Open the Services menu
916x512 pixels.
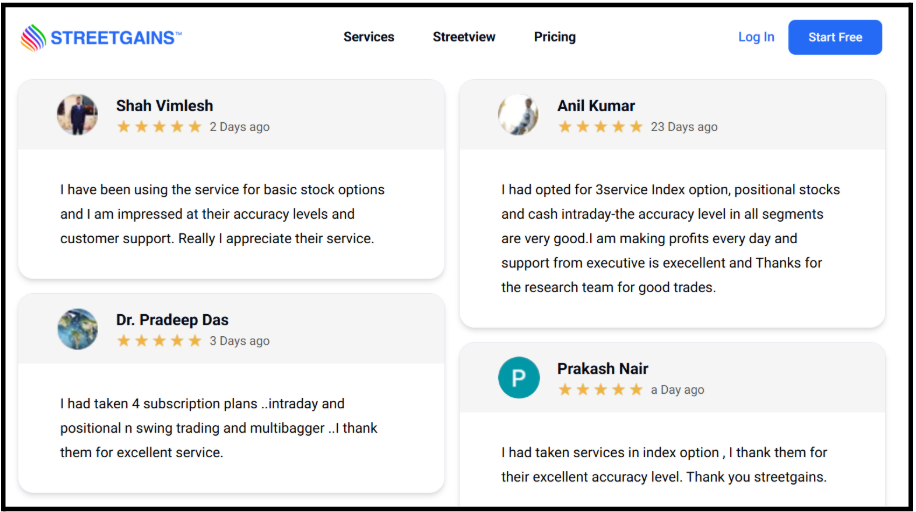pyautogui.click(x=369, y=37)
